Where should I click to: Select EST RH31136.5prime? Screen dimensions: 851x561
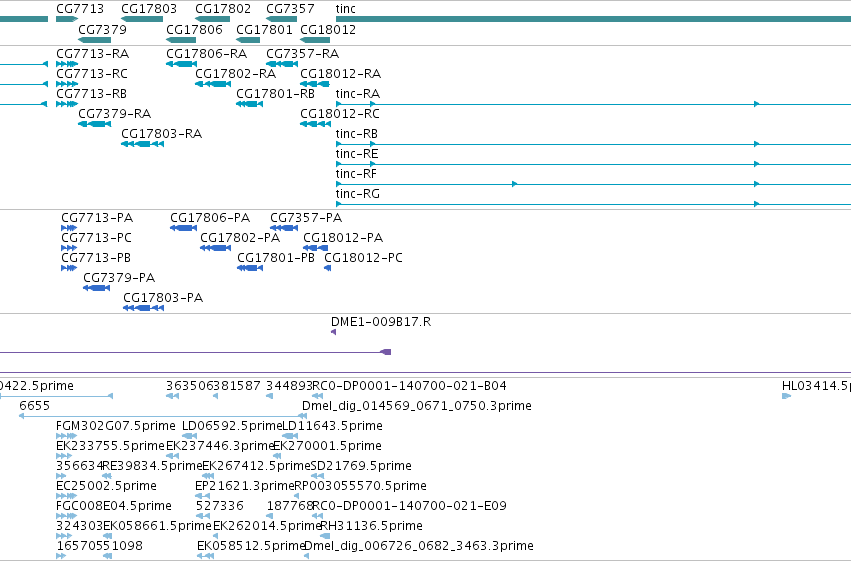372,526
